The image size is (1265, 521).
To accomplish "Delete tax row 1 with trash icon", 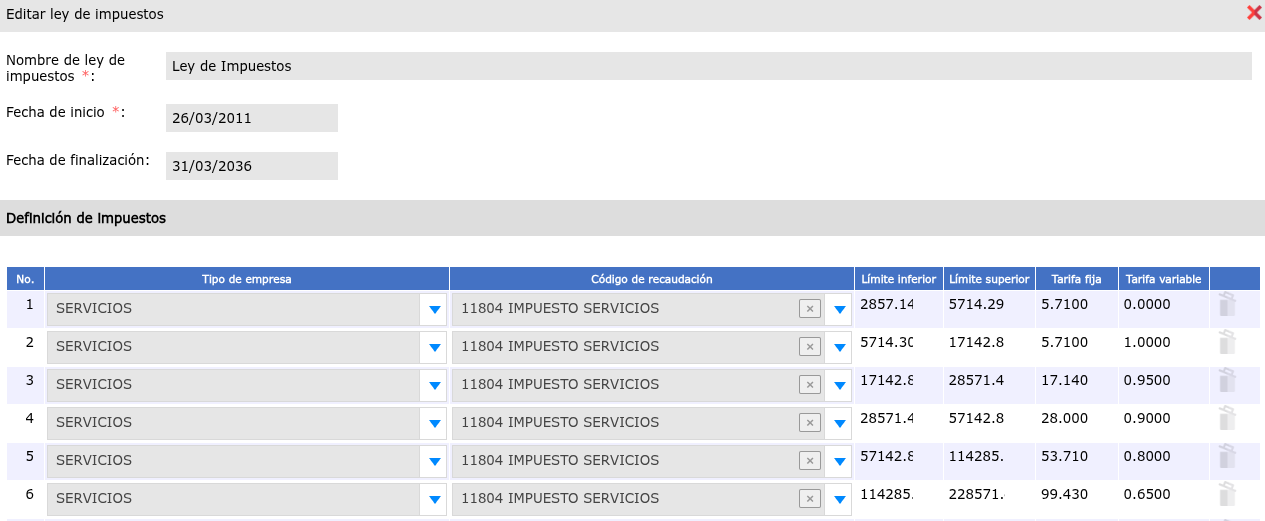I will [x=1227, y=306].
